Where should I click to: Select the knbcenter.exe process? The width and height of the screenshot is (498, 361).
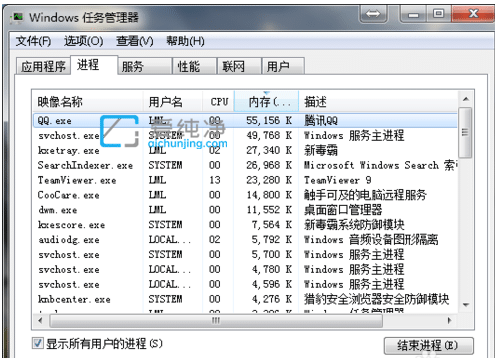point(245,299)
